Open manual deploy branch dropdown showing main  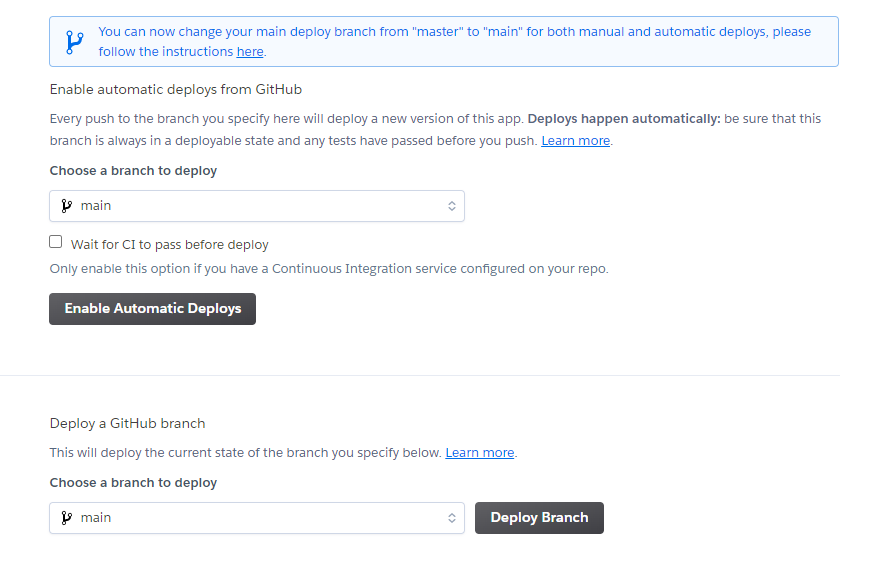click(257, 518)
